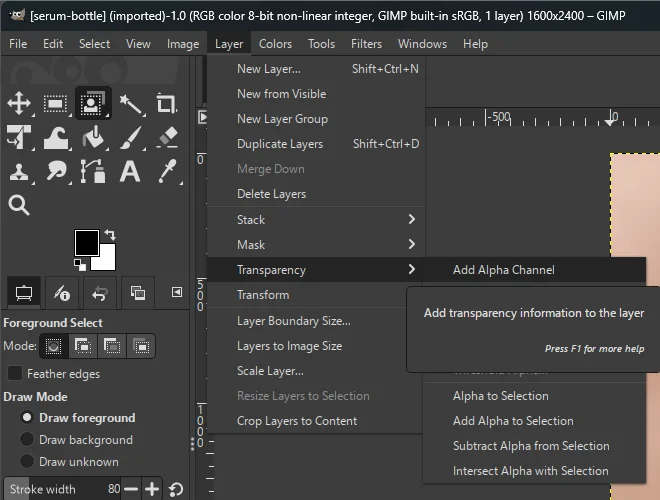Expand the Mask submenu
The image size is (660, 500).
316,245
